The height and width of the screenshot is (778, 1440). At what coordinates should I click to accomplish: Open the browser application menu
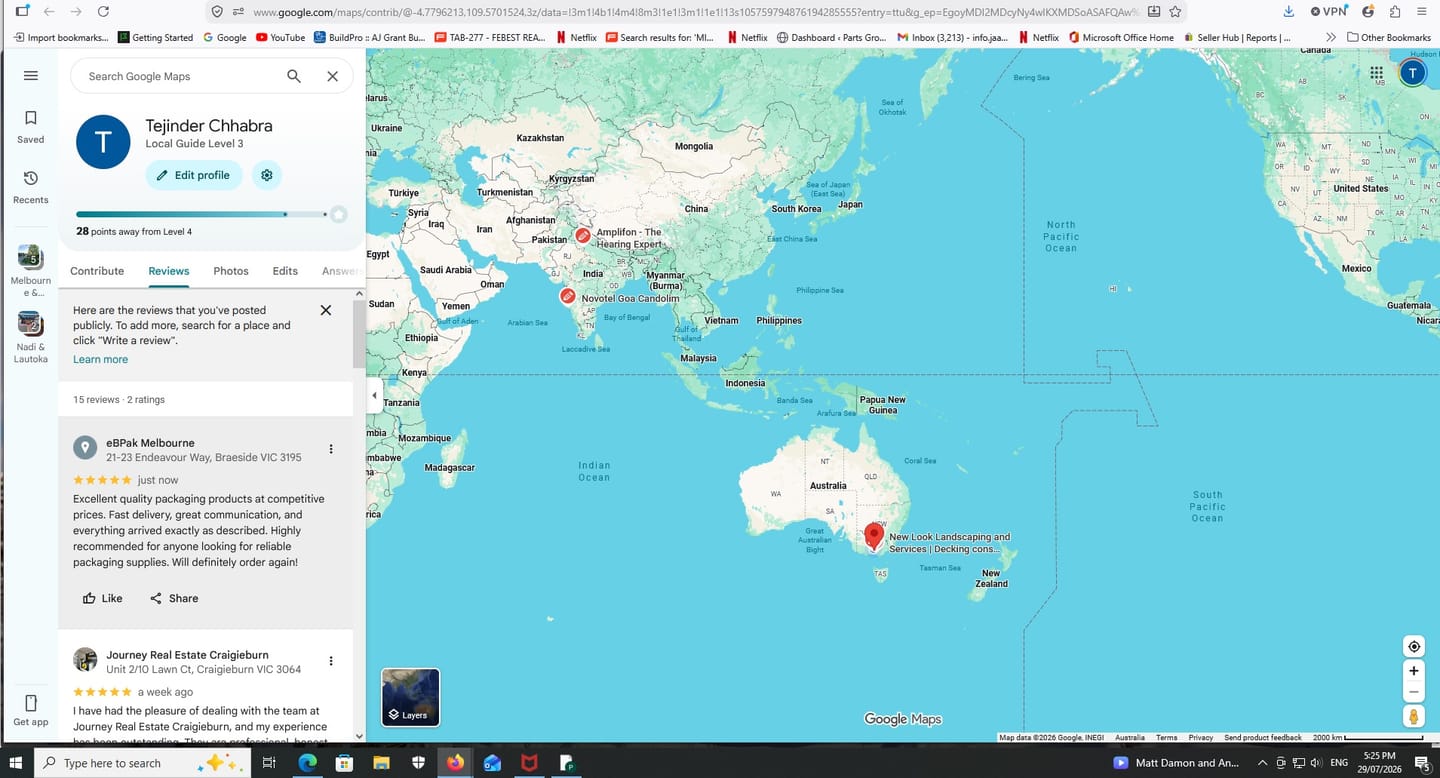(1422, 12)
